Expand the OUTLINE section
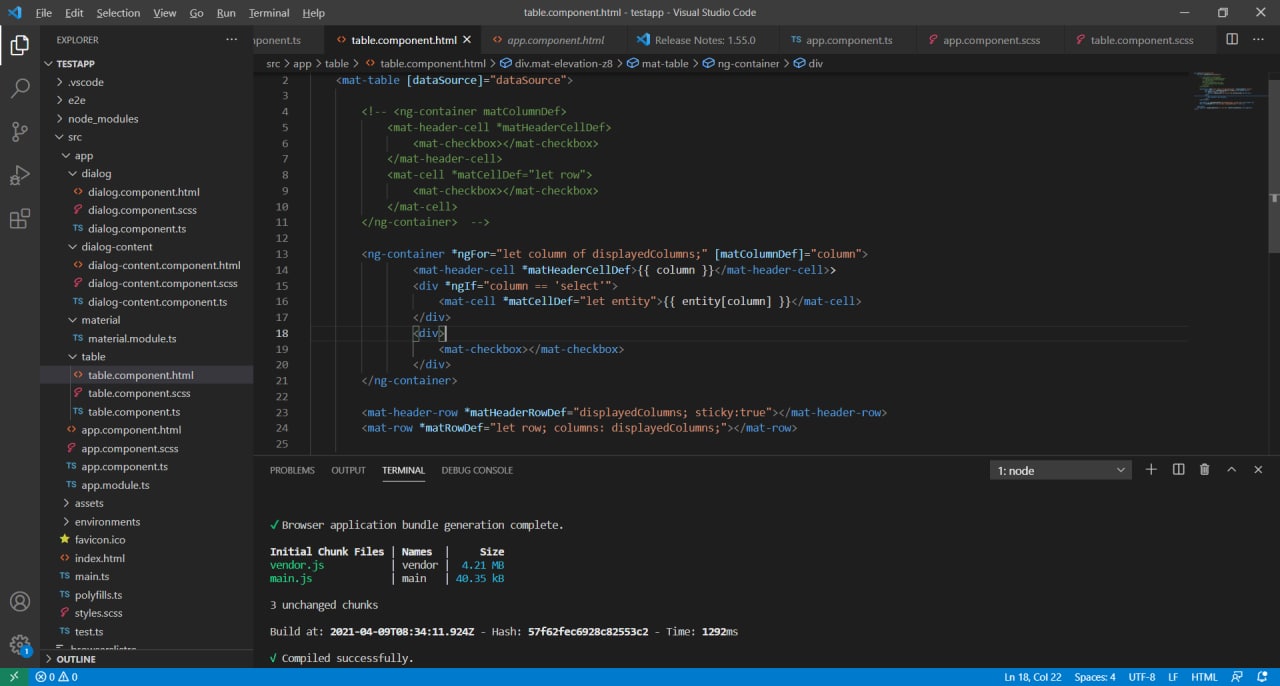 (x=76, y=660)
